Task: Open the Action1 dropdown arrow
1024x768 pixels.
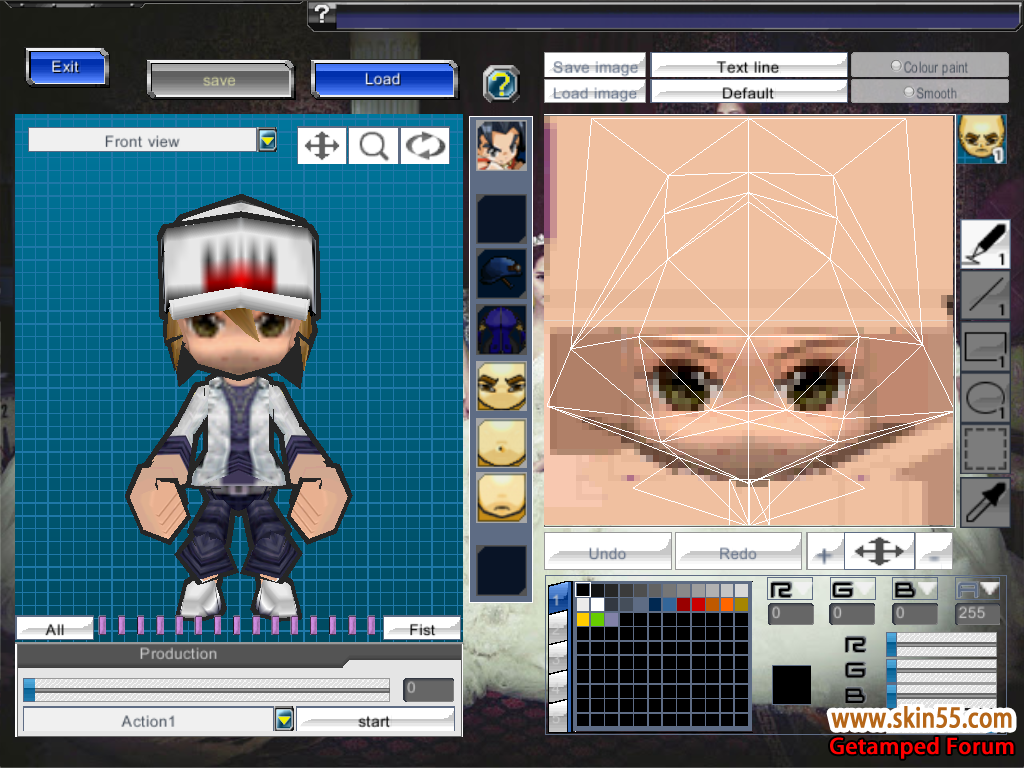Action: (284, 720)
